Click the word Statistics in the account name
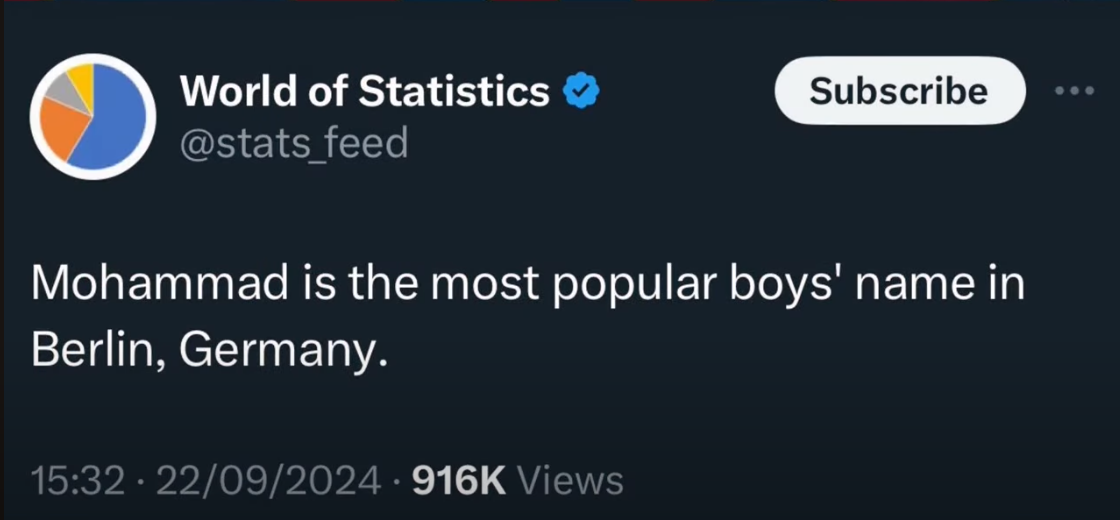This screenshot has width=1120, height=520. [454, 92]
